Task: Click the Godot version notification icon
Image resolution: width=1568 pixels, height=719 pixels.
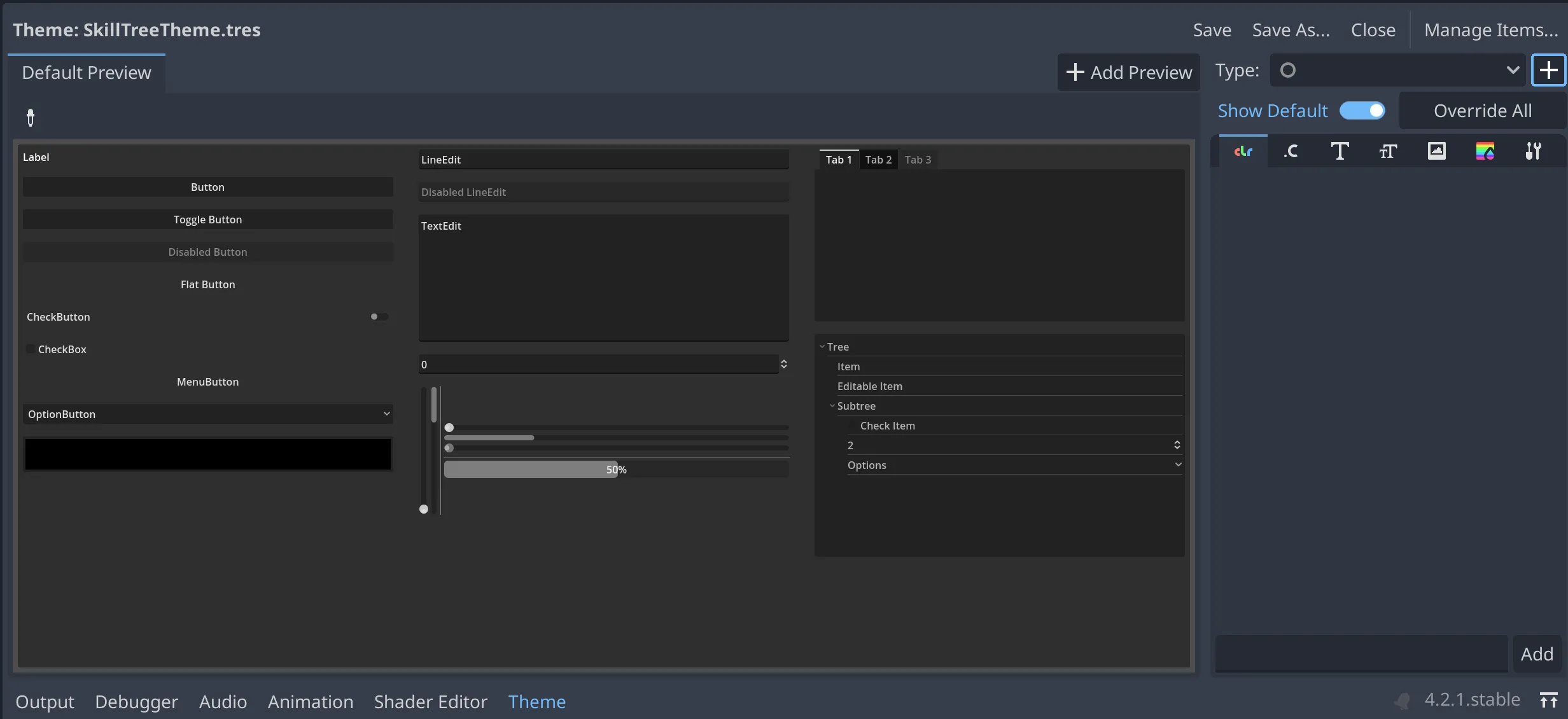Action: pos(1403,701)
